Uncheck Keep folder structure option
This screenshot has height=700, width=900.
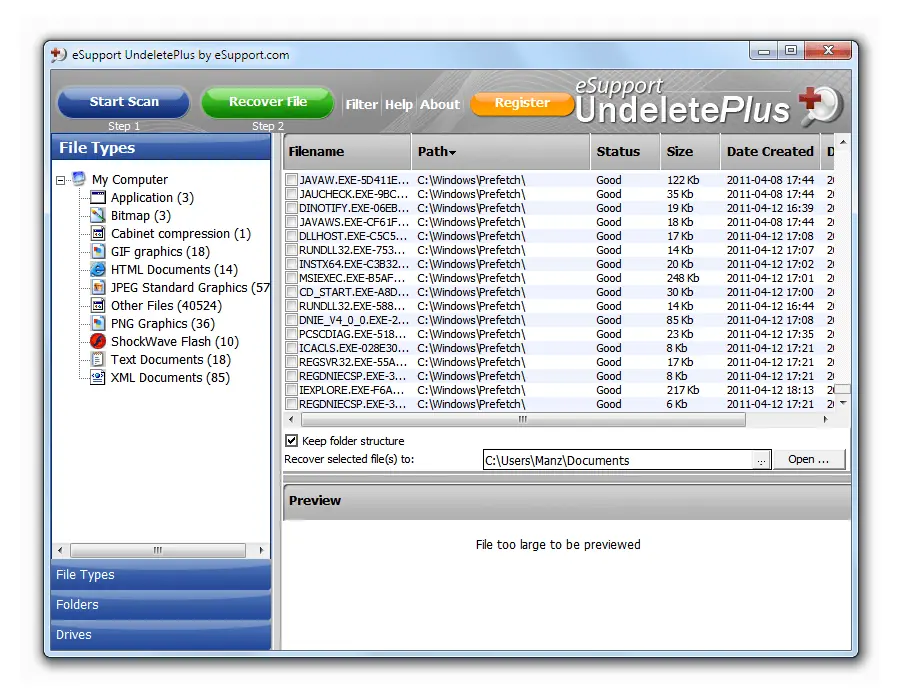(x=292, y=441)
